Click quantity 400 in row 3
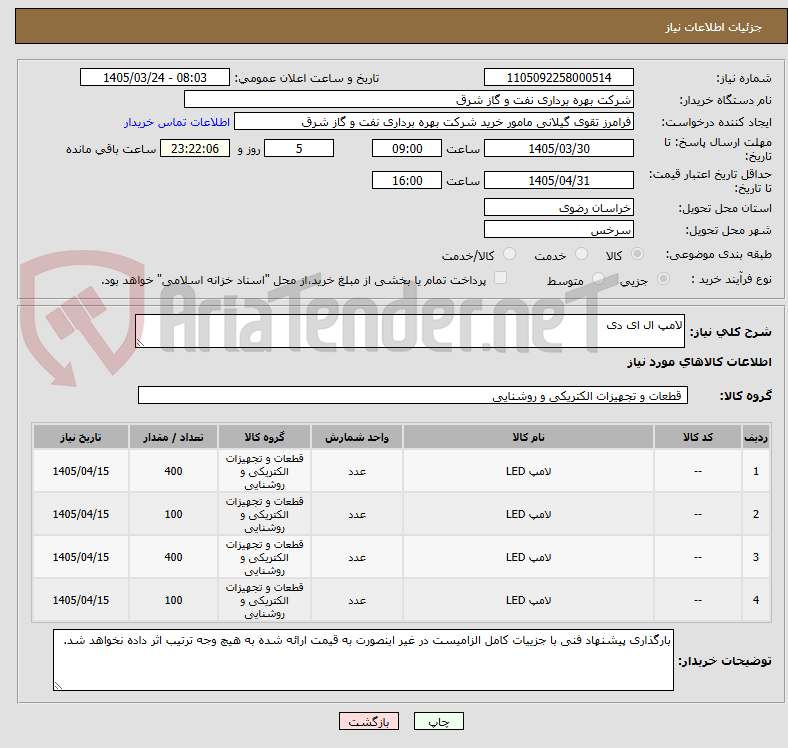This screenshot has height=748, width=788. 173,557
